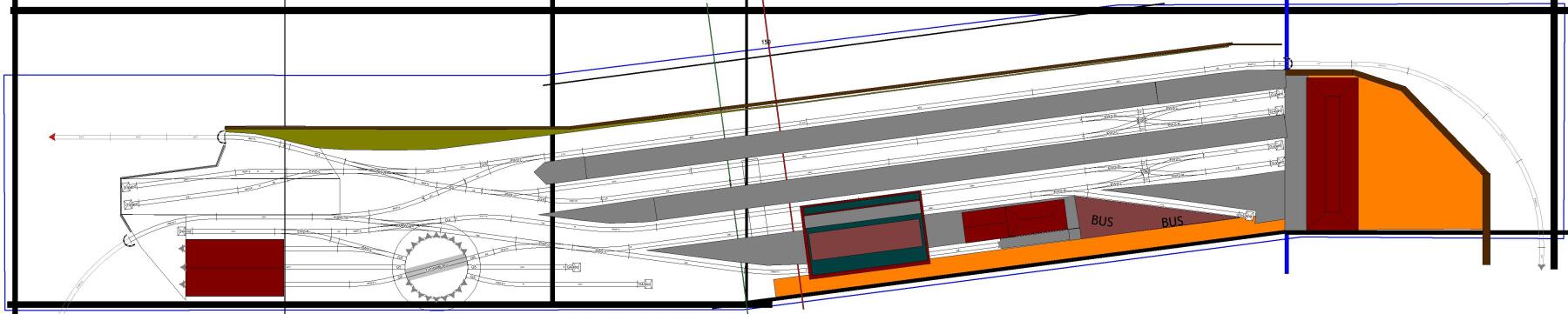Select the tall dark red station building on the right
Viewport: 1568px width, 314px height.
[x=1332, y=154]
